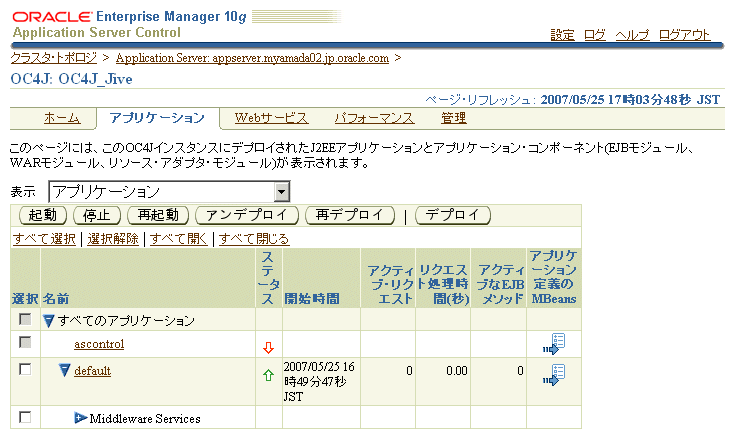Open Application Server appserver breadcrumb link
This screenshot has height=436, width=735.
coord(252,58)
